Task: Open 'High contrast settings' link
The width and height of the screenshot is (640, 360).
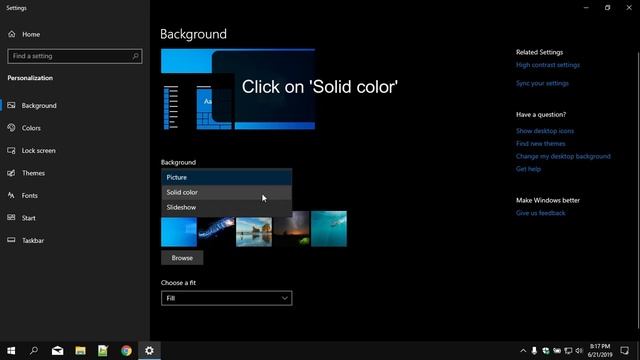Action: 548,65
